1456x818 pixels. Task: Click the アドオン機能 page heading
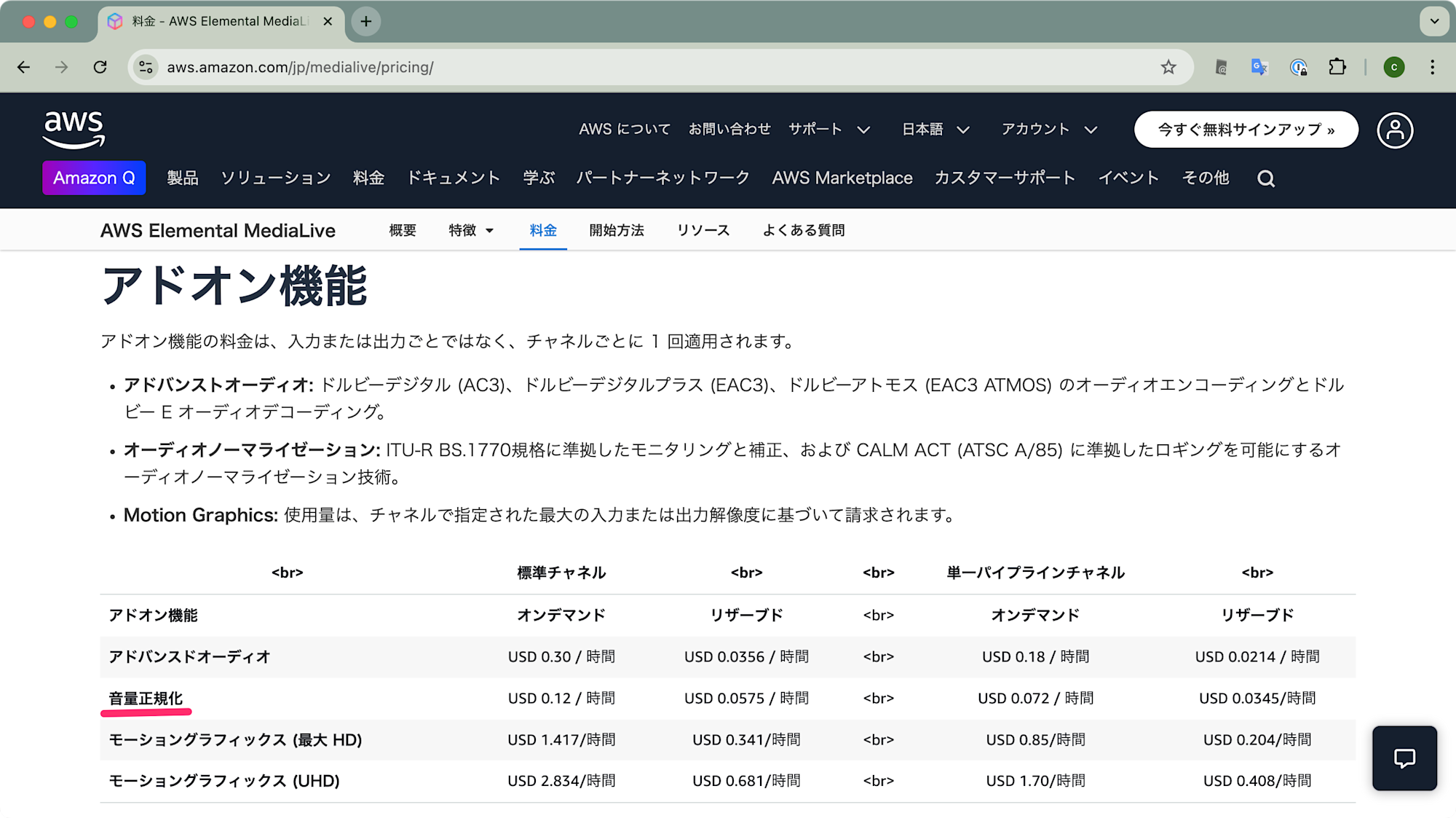coord(234,286)
